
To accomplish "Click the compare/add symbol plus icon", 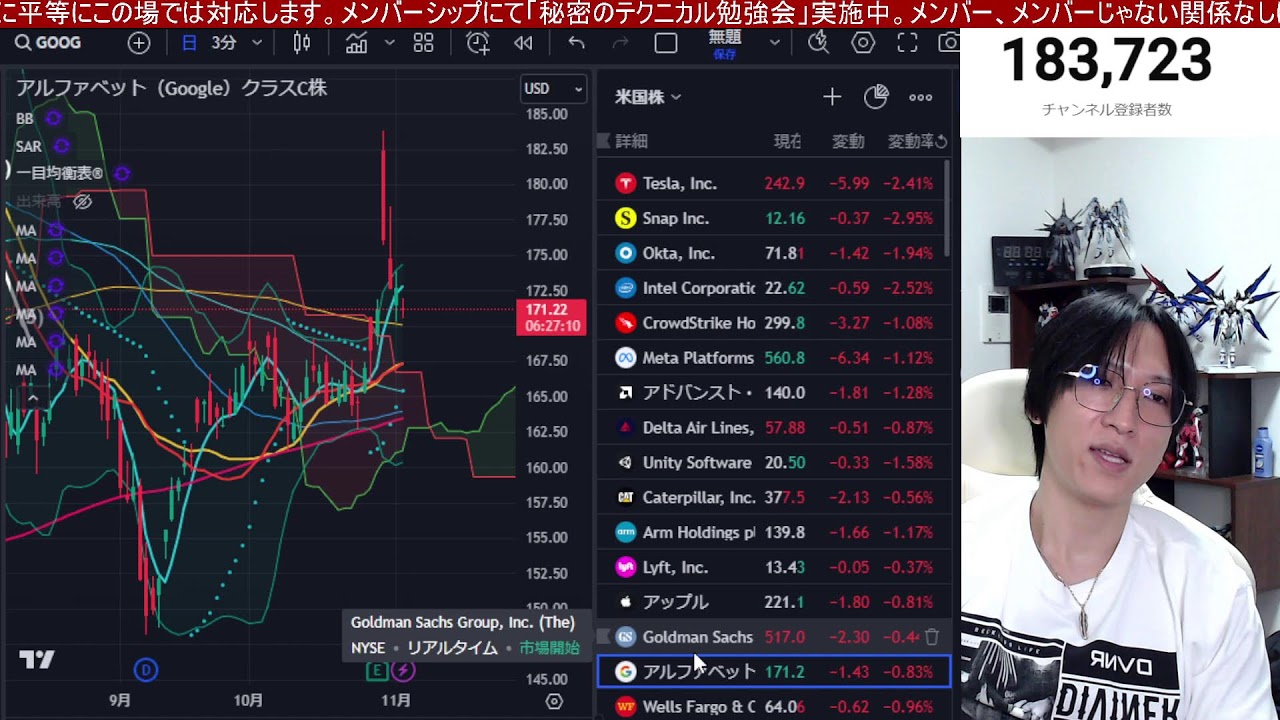I will [x=139, y=43].
